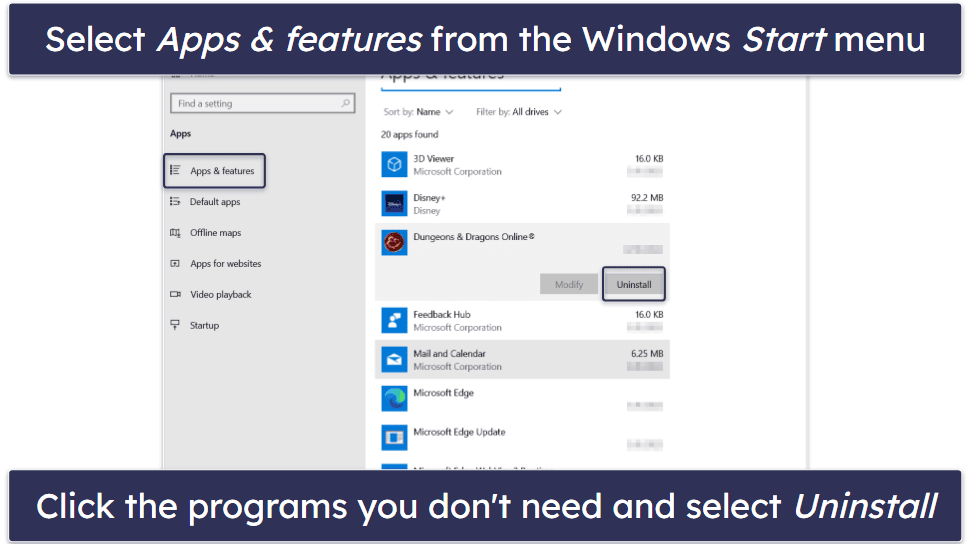
Task: Select the Mail and Calendar app name
Action: [449, 354]
